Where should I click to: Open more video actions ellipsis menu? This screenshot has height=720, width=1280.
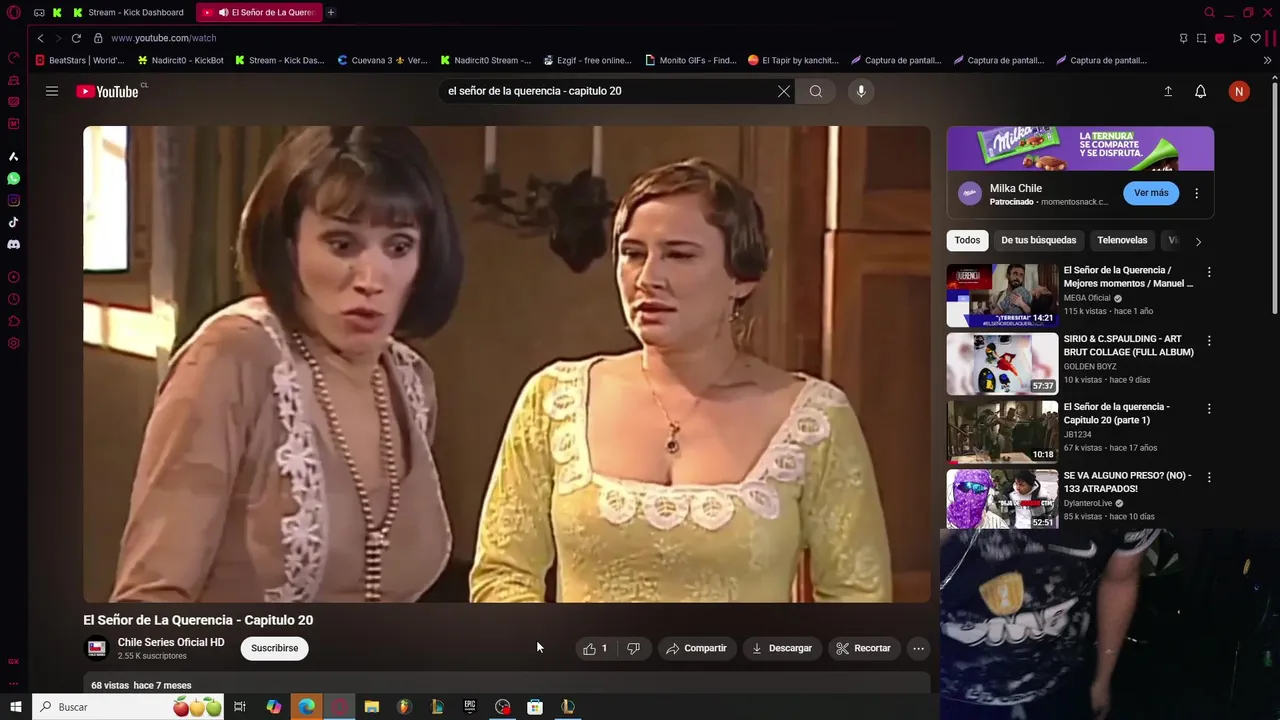[x=918, y=648]
